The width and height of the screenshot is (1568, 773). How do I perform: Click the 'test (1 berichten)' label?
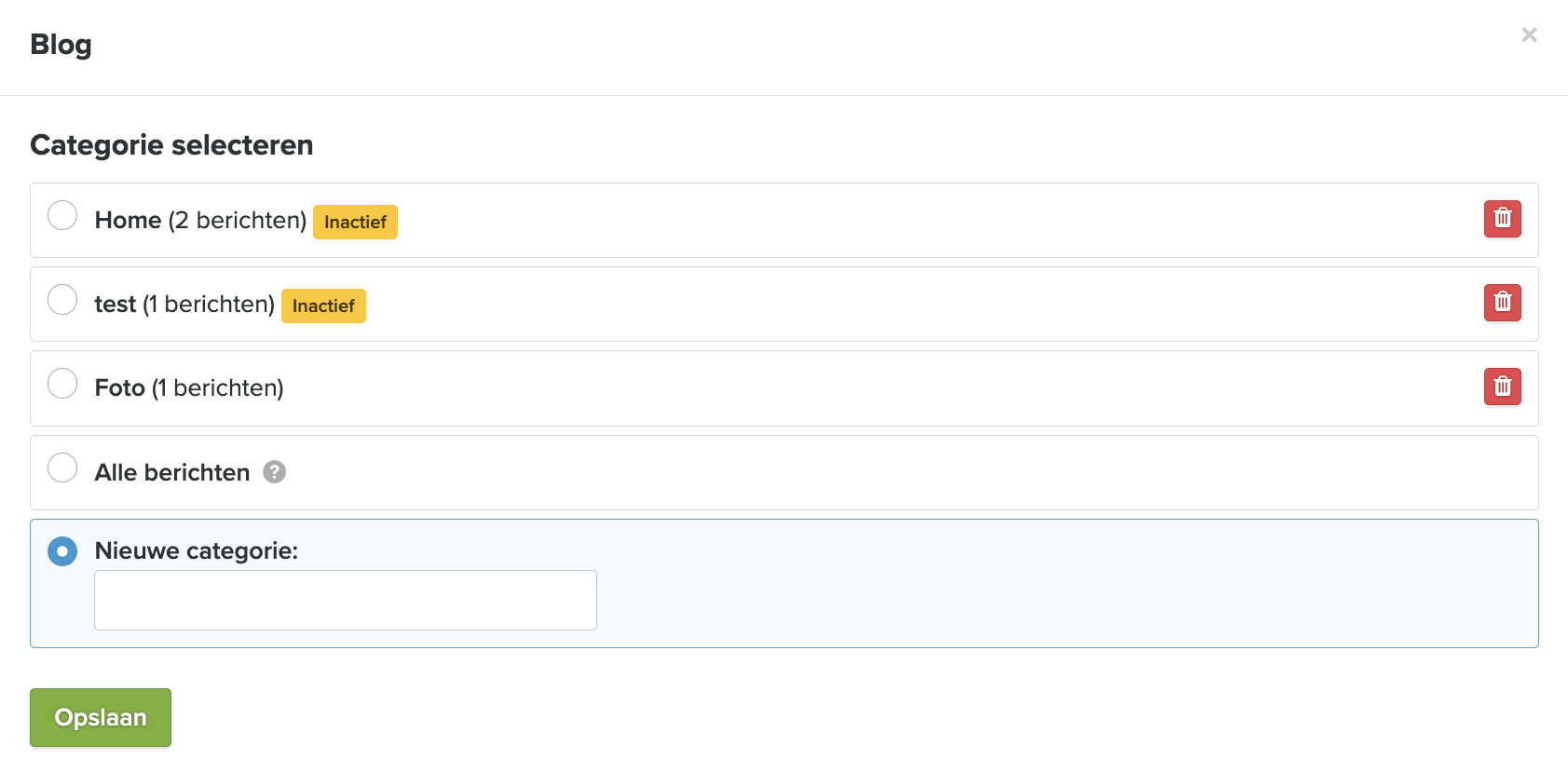184,305
